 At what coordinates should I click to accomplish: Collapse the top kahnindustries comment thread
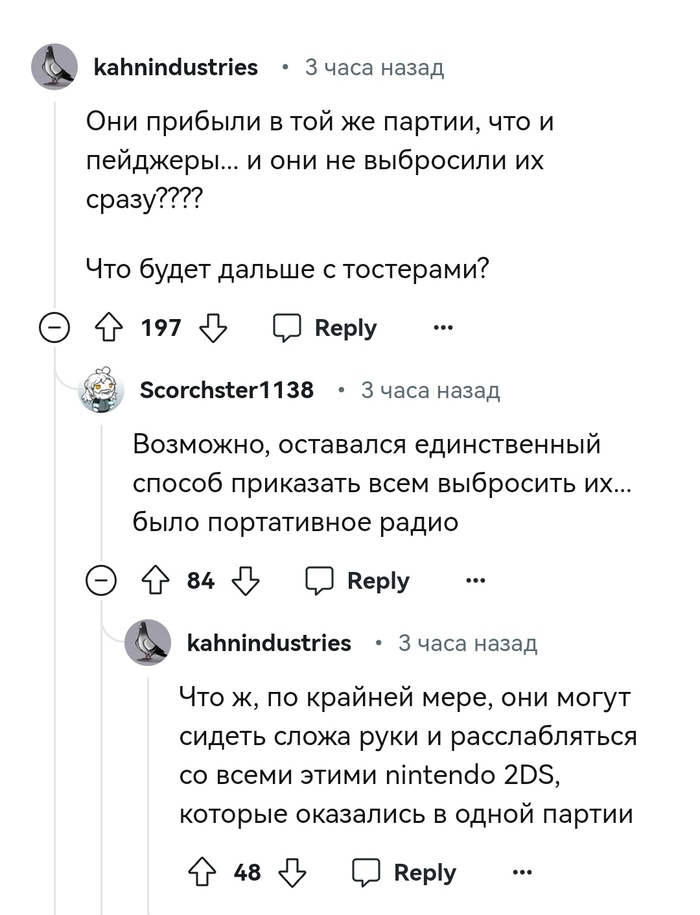(x=54, y=328)
